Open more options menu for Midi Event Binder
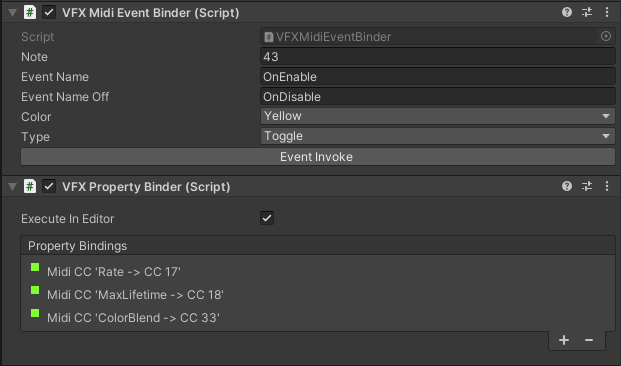This screenshot has height=366, width=621. [607, 12]
